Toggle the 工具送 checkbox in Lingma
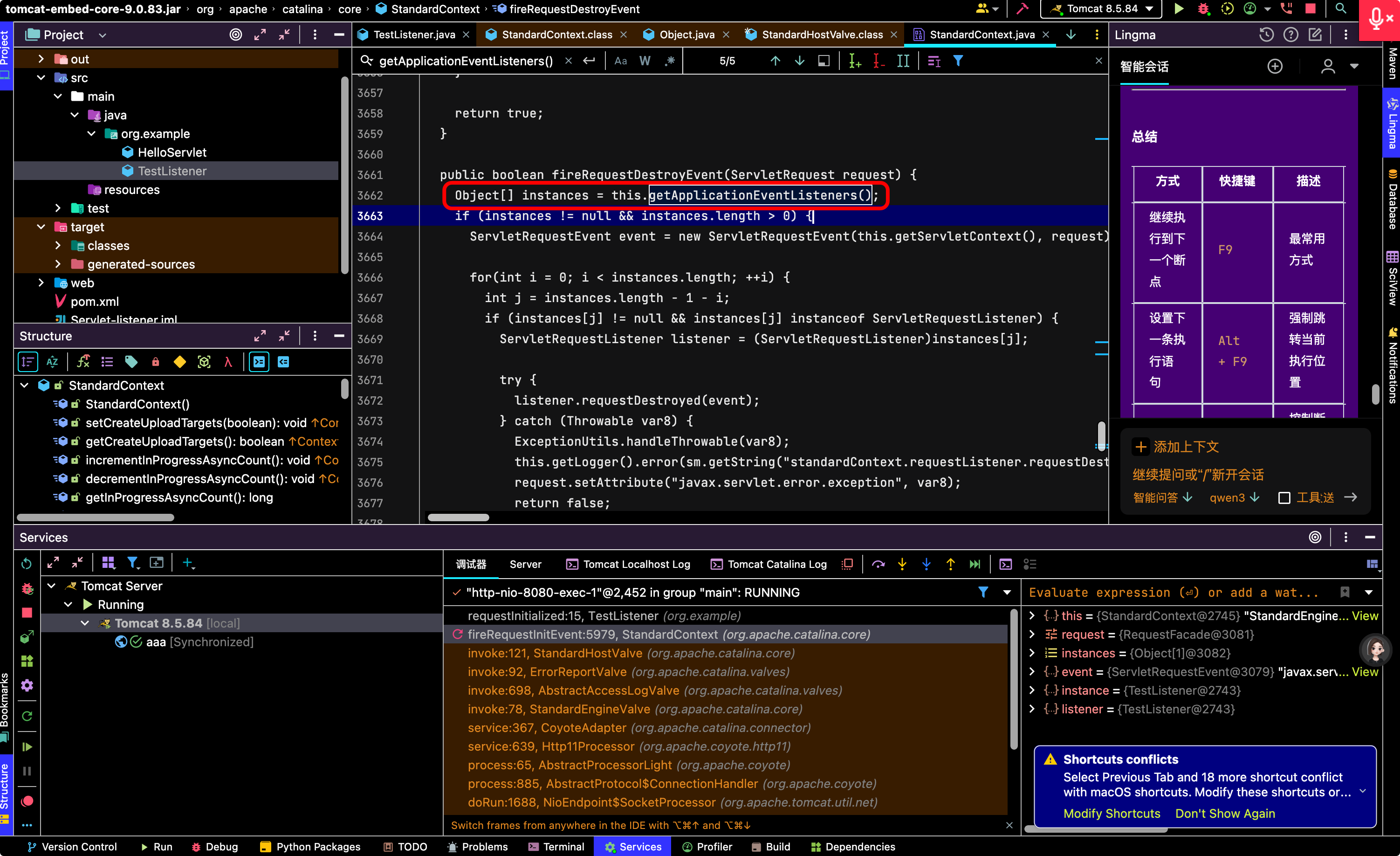 click(1284, 498)
